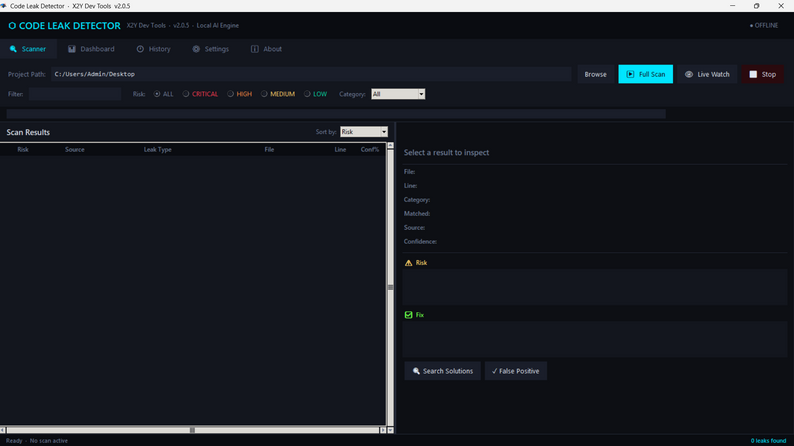Click the eye icon in Live Watch
Image resolution: width=794 pixels, height=446 pixels.
(x=689, y=74)
